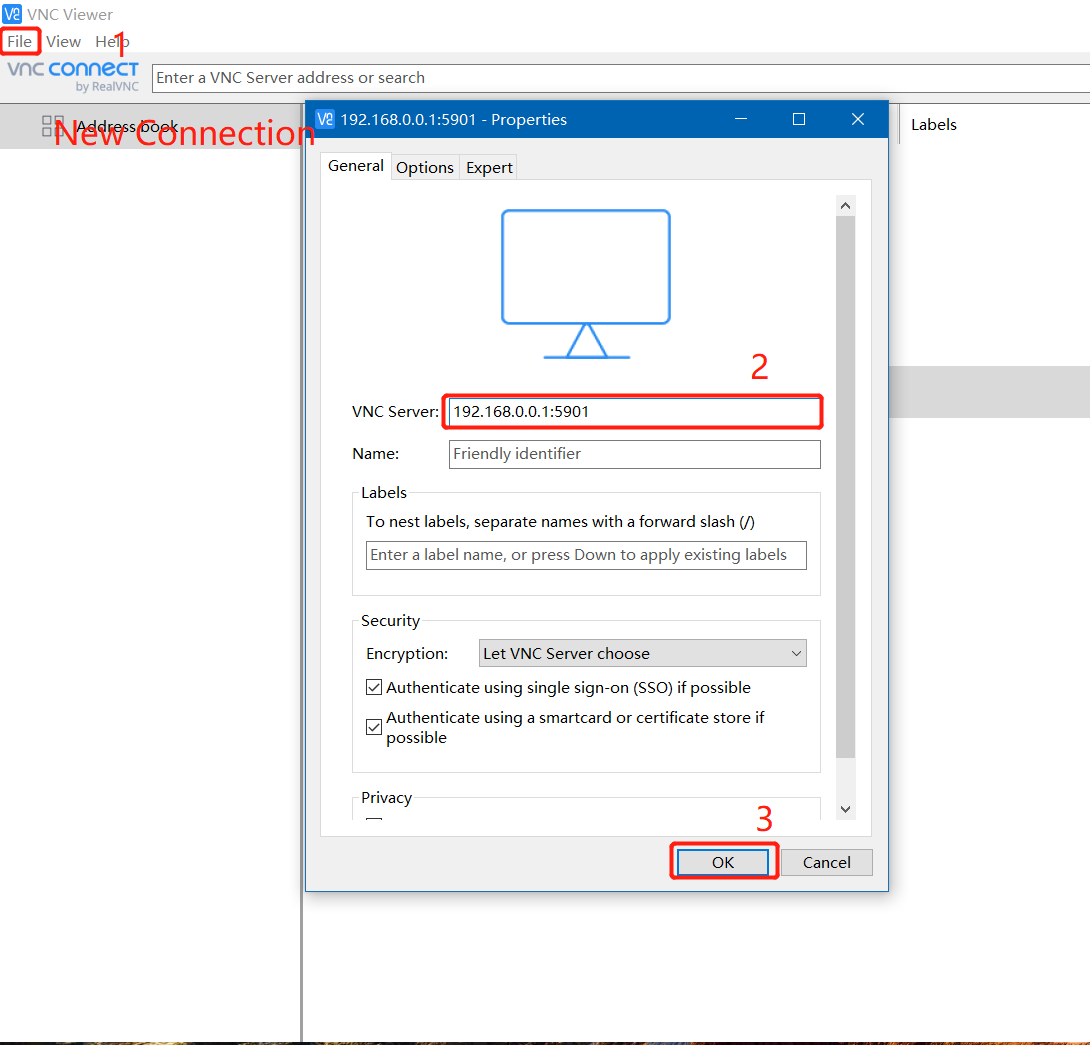This screenshot has height=1045, width=1090.
Task: Click the VNC Connect by RealVNC logo
Action: coord(73,76)
